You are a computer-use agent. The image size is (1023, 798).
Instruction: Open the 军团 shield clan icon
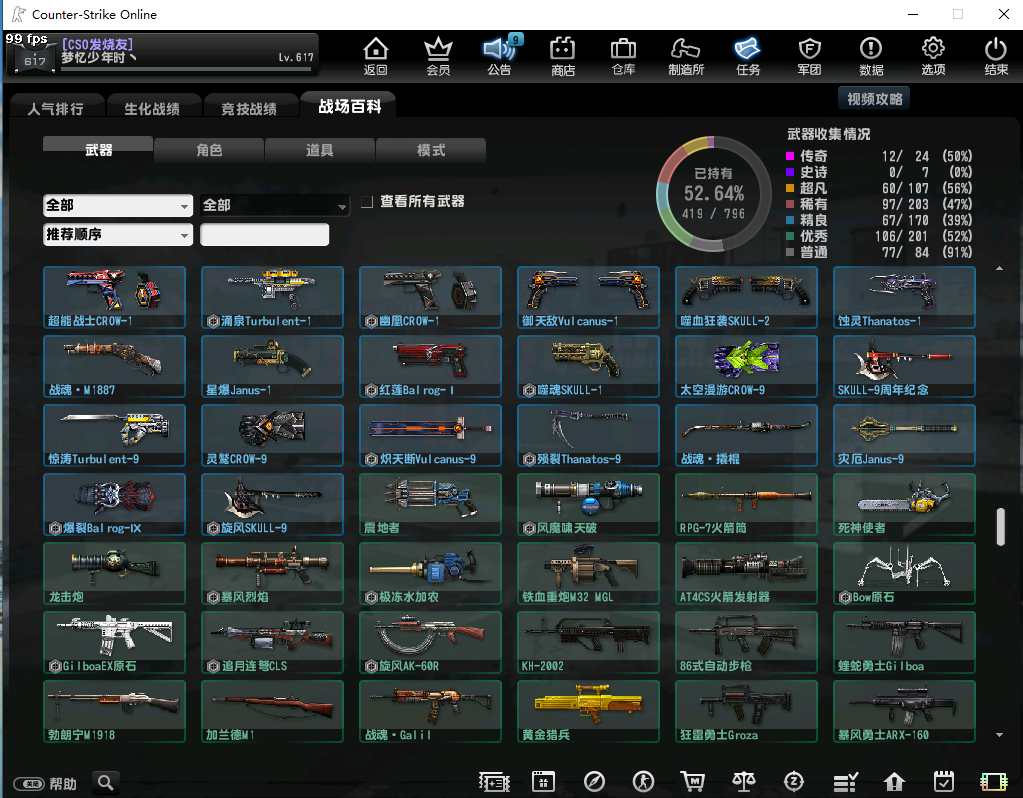coord(809,55)
